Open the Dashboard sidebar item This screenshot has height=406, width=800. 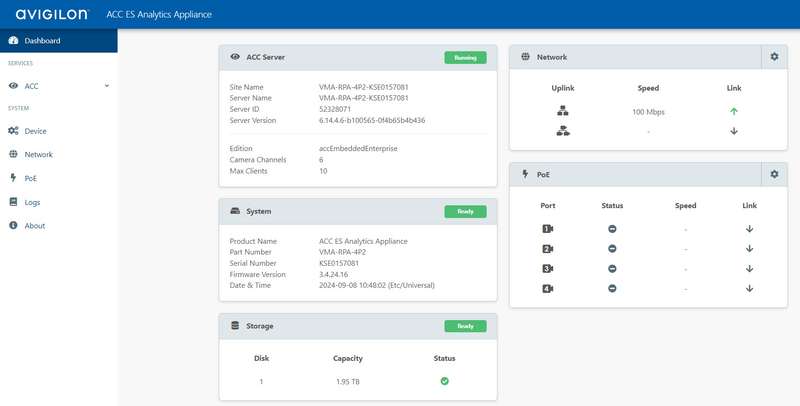(59, 41)
